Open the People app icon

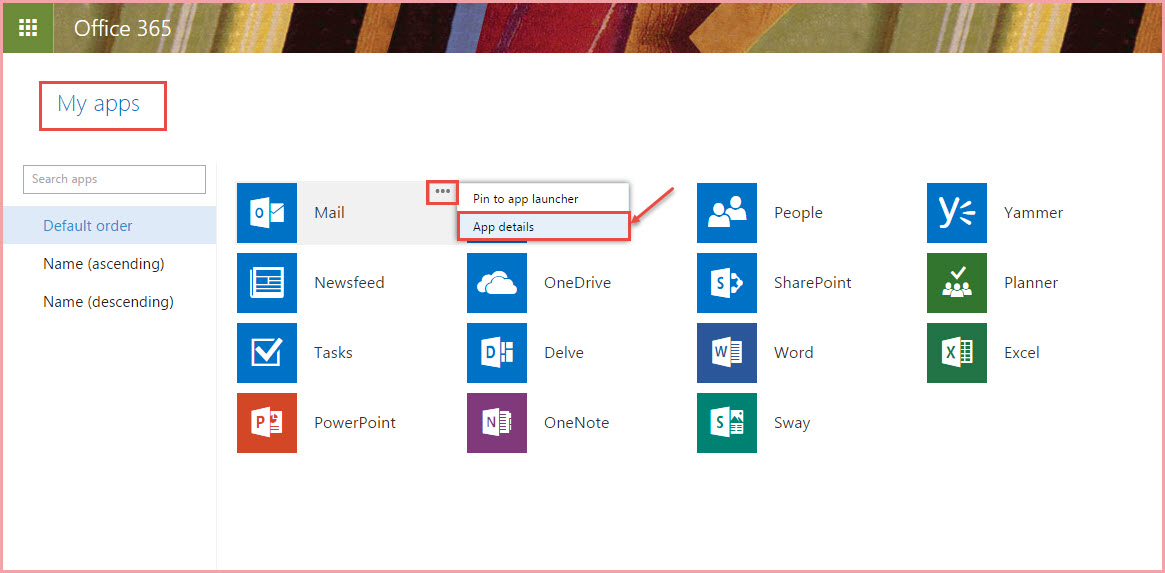pos(727,213)
